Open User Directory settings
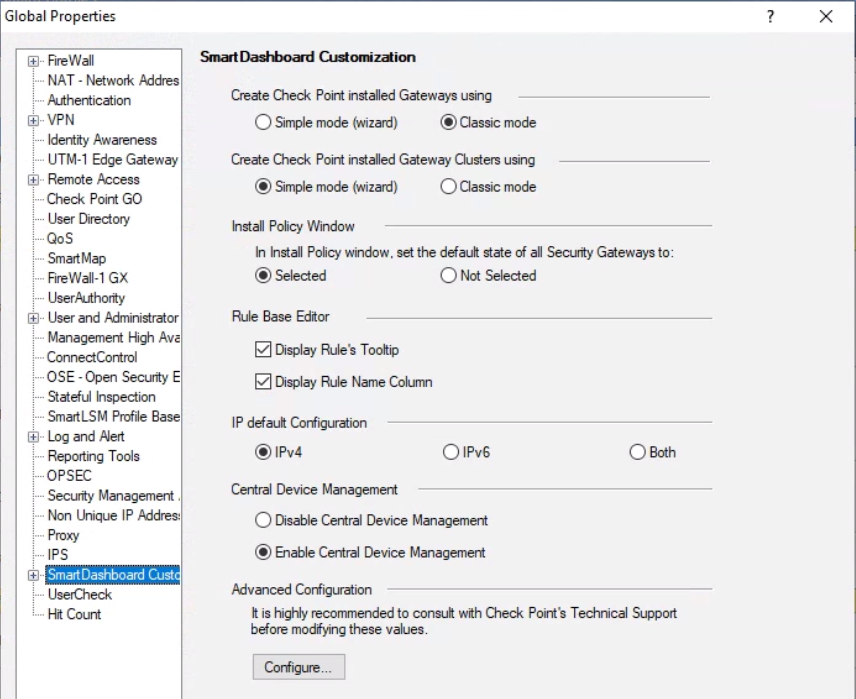Viewport: 856px width, 699px height. click(88, 218)
